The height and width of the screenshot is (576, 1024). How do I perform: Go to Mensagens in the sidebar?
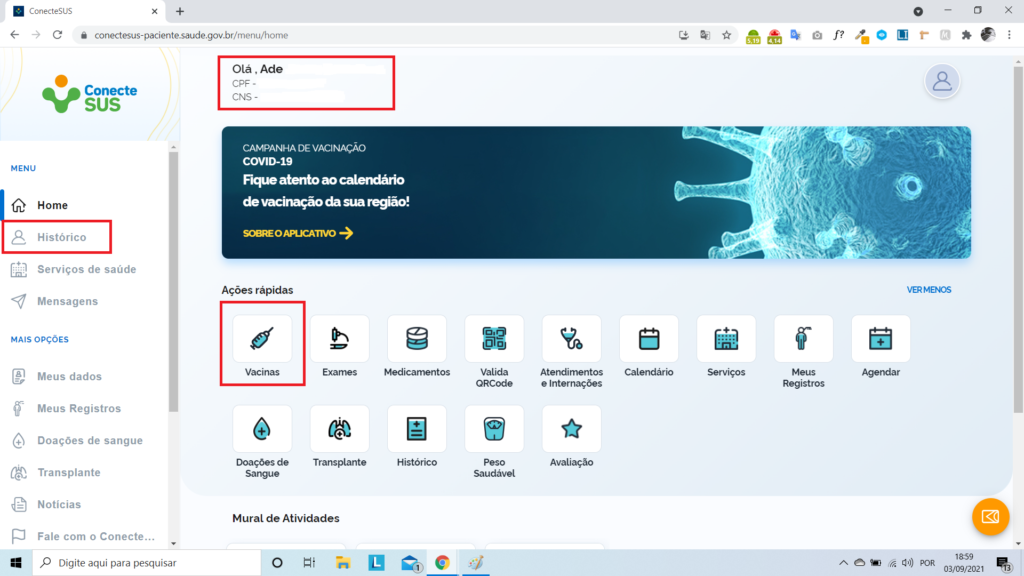click(x=67, y=301)
